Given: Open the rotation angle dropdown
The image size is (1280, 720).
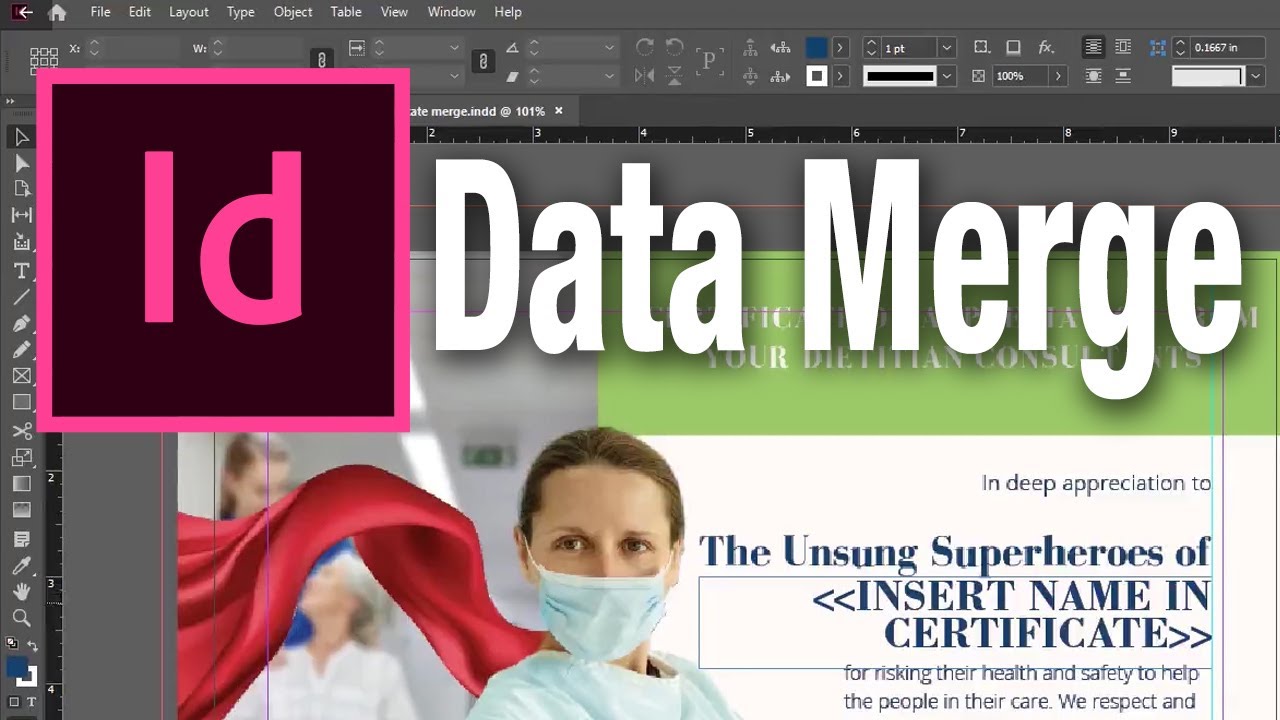Looking at the screenshot, I should (x=610, y=47).
